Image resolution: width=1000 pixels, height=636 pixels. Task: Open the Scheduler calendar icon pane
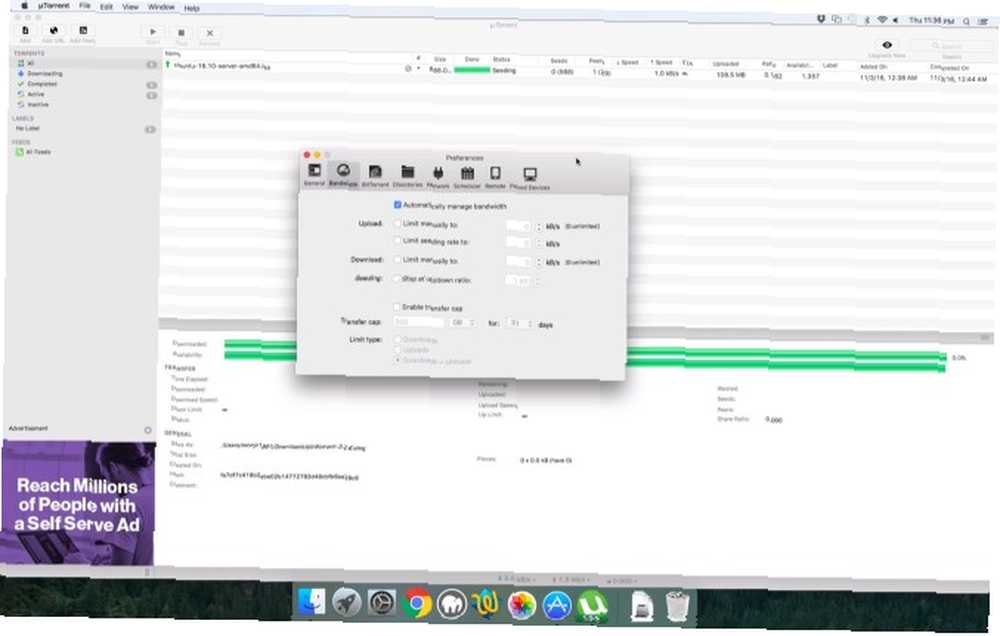[467, 173]
